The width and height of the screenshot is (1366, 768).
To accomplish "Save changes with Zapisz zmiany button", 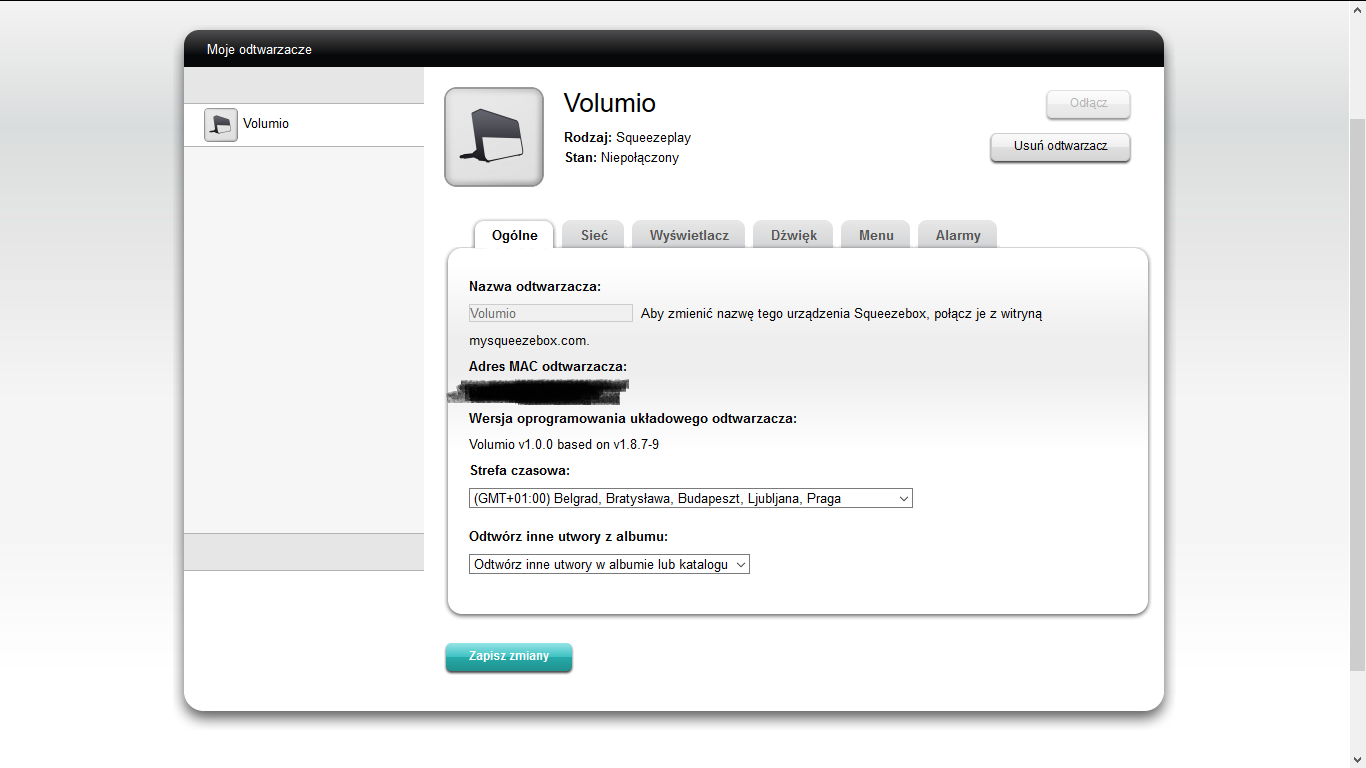I will coord(509,657).
